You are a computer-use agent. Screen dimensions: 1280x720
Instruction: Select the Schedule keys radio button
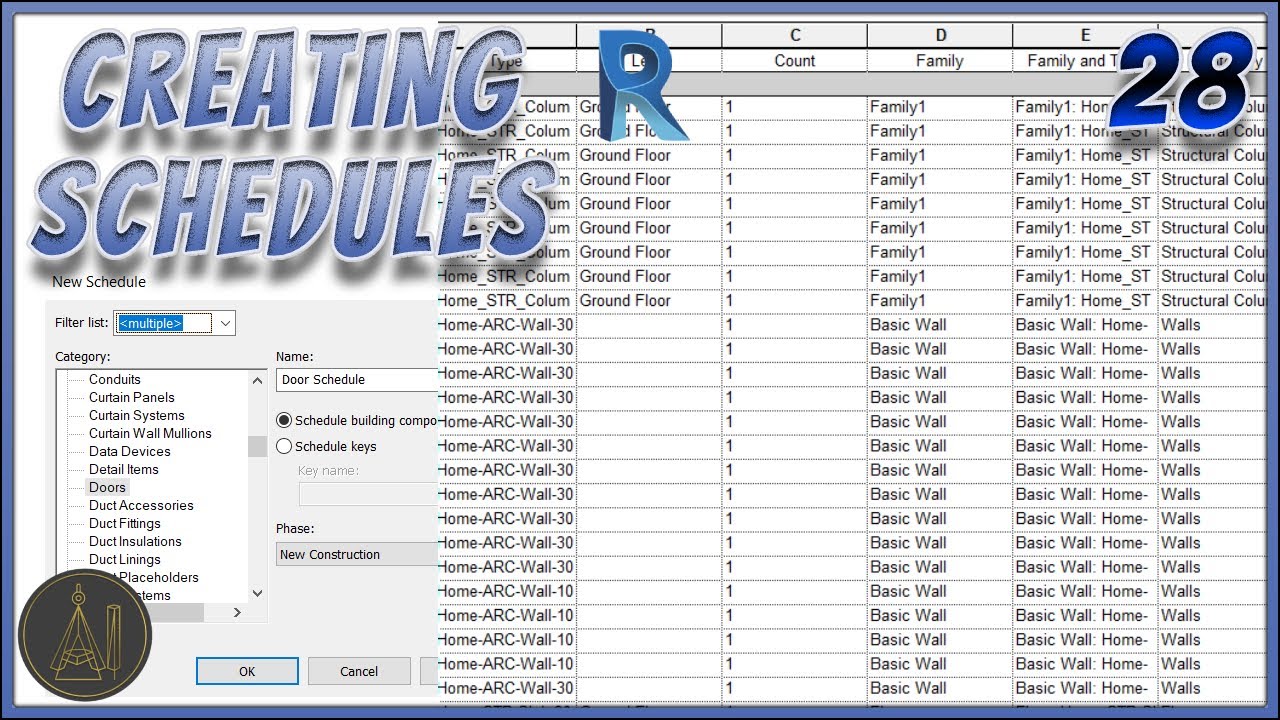(x=284, y=447)
